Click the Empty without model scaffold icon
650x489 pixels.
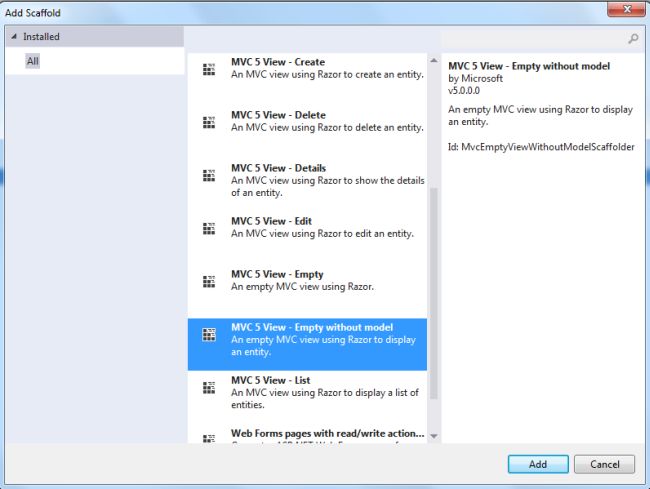[209, 334]
